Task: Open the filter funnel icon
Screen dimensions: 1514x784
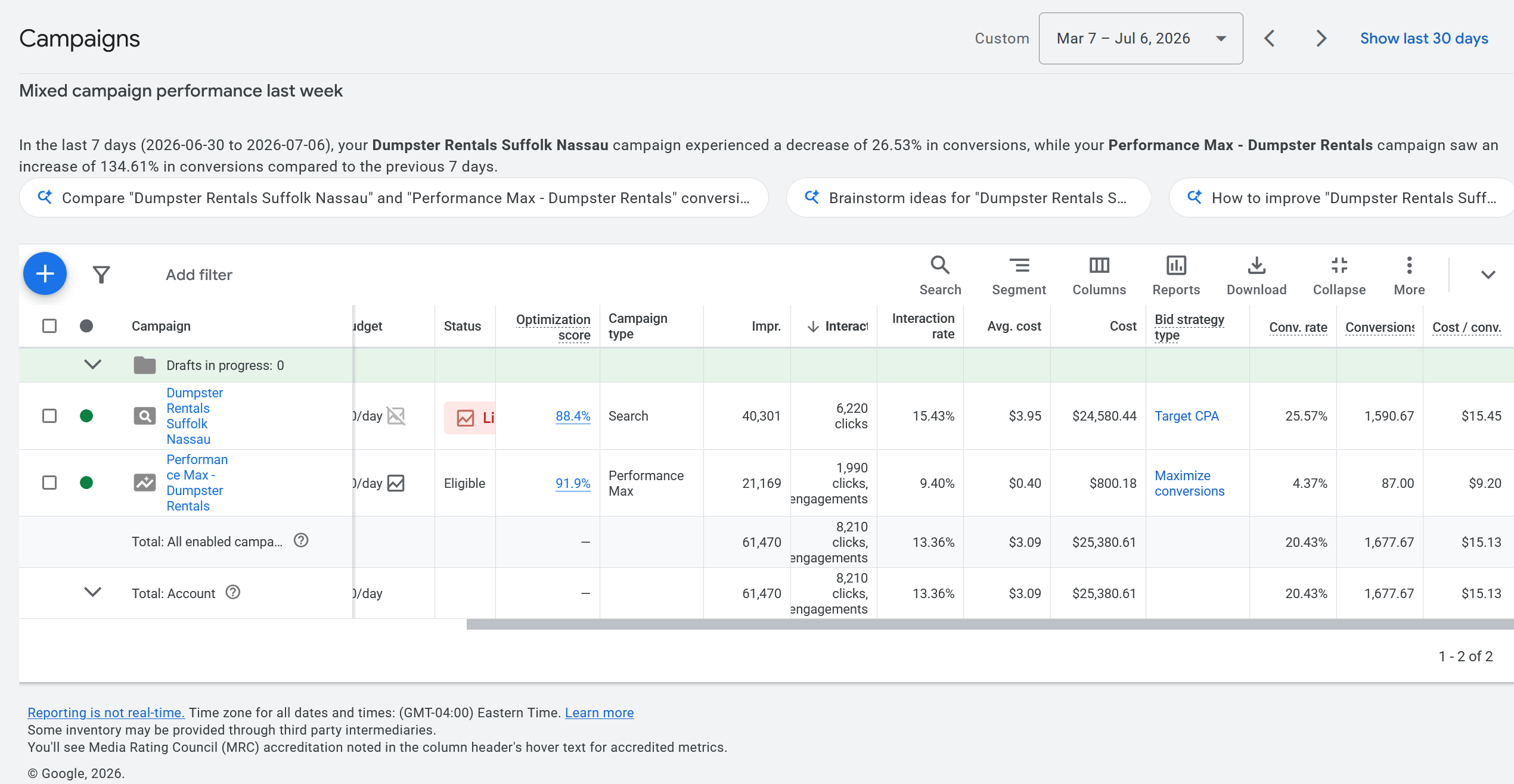Action: [101, 275]
